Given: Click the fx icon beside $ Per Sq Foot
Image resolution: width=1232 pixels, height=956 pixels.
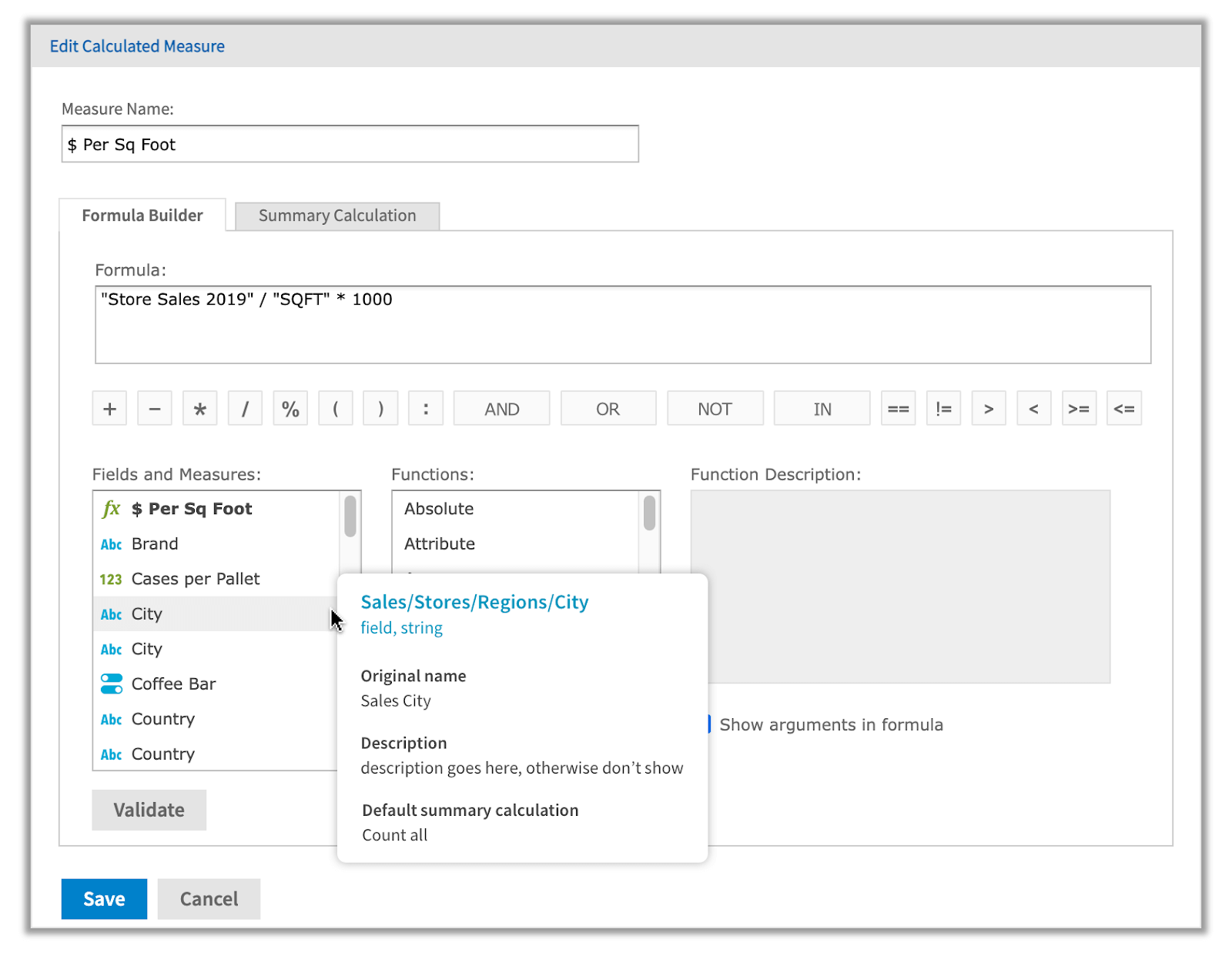Looking at the screenshot, I should [112, 509].
